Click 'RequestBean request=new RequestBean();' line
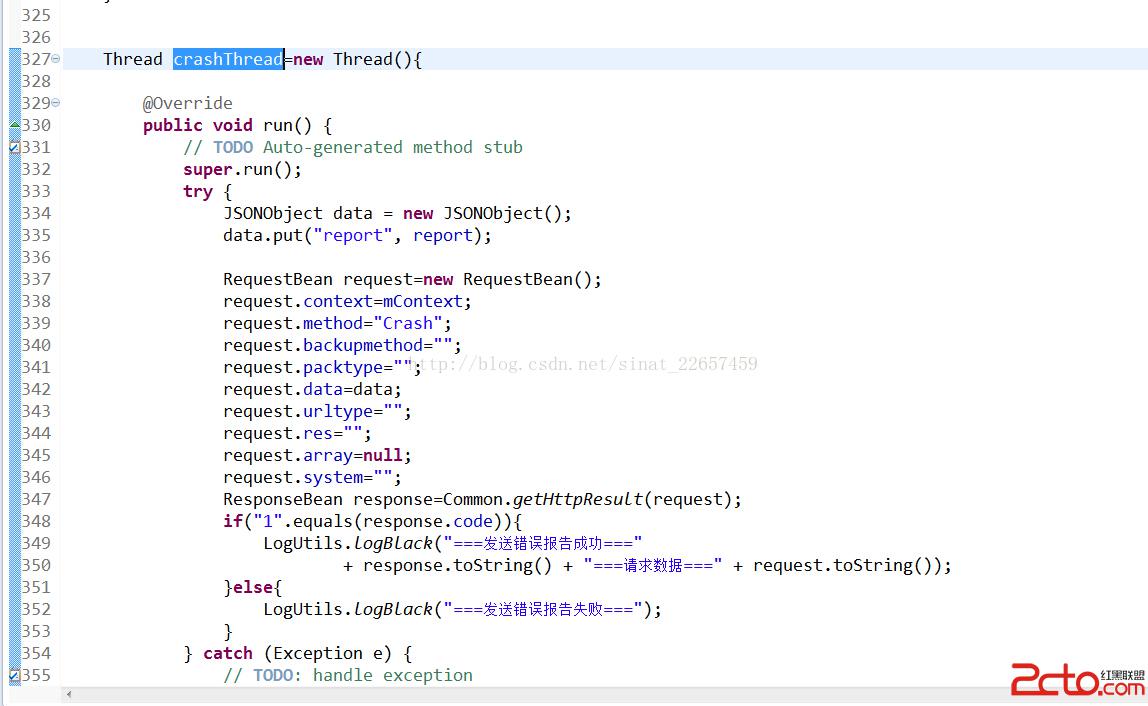This screenshot has height=706, width=1148. pyautogui.click(x=412, y=279)
